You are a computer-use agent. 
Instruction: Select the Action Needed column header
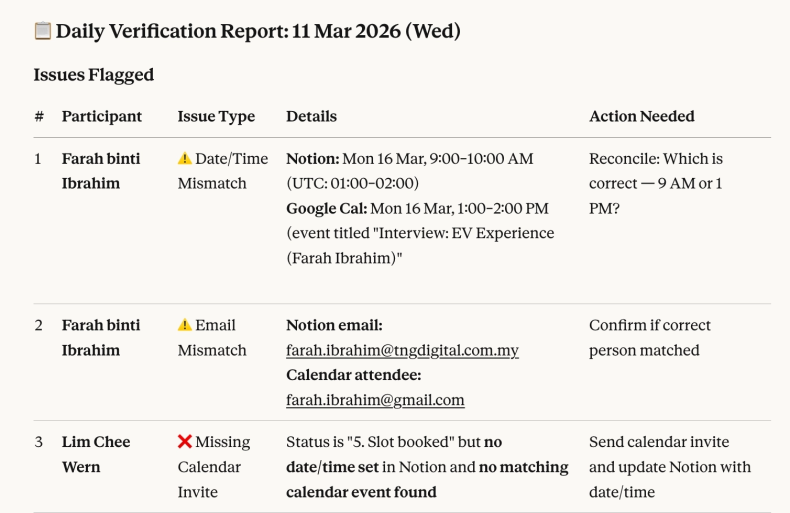pyautogui.click(x=641, y=116)
